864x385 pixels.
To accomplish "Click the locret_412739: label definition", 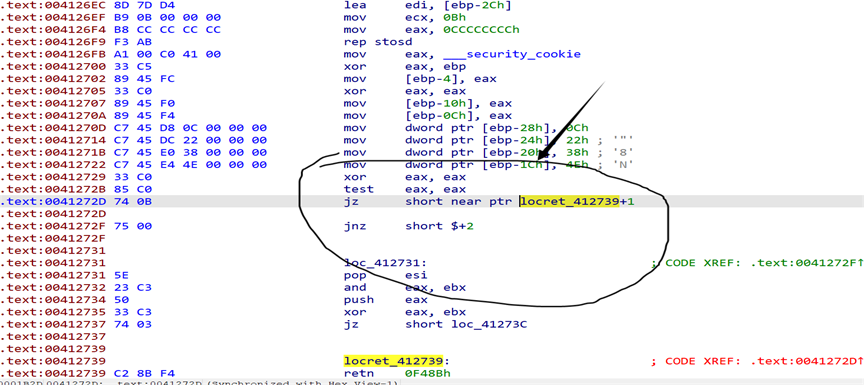I will (394, 361).
